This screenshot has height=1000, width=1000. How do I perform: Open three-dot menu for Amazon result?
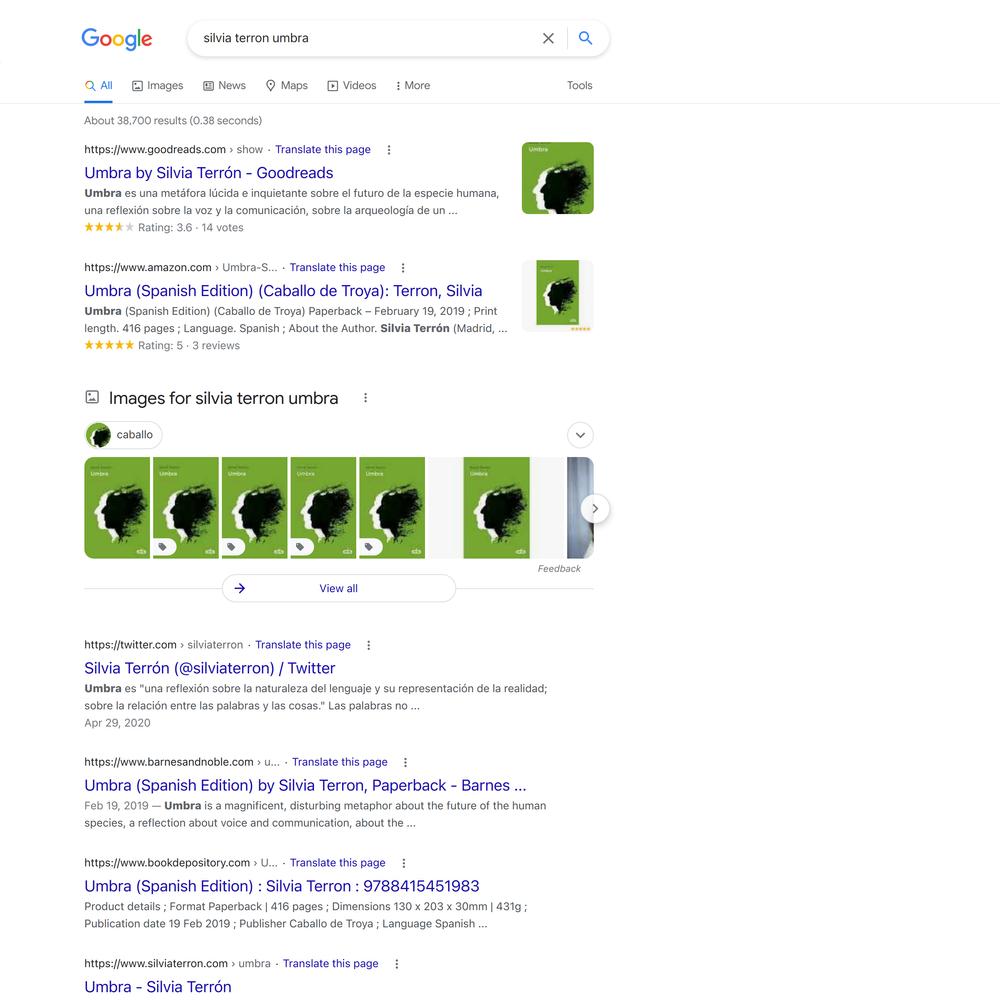403,268
